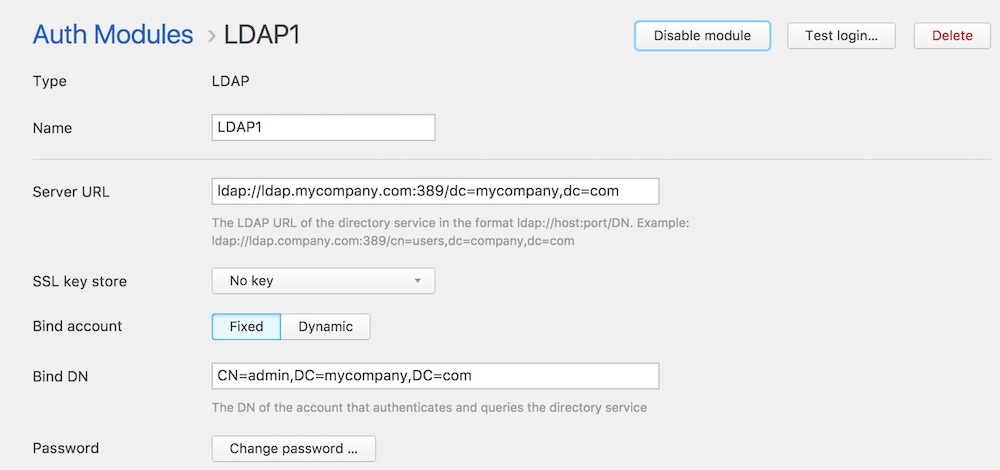Focus the Name field containing LDAP1

(x=323, y=128)
